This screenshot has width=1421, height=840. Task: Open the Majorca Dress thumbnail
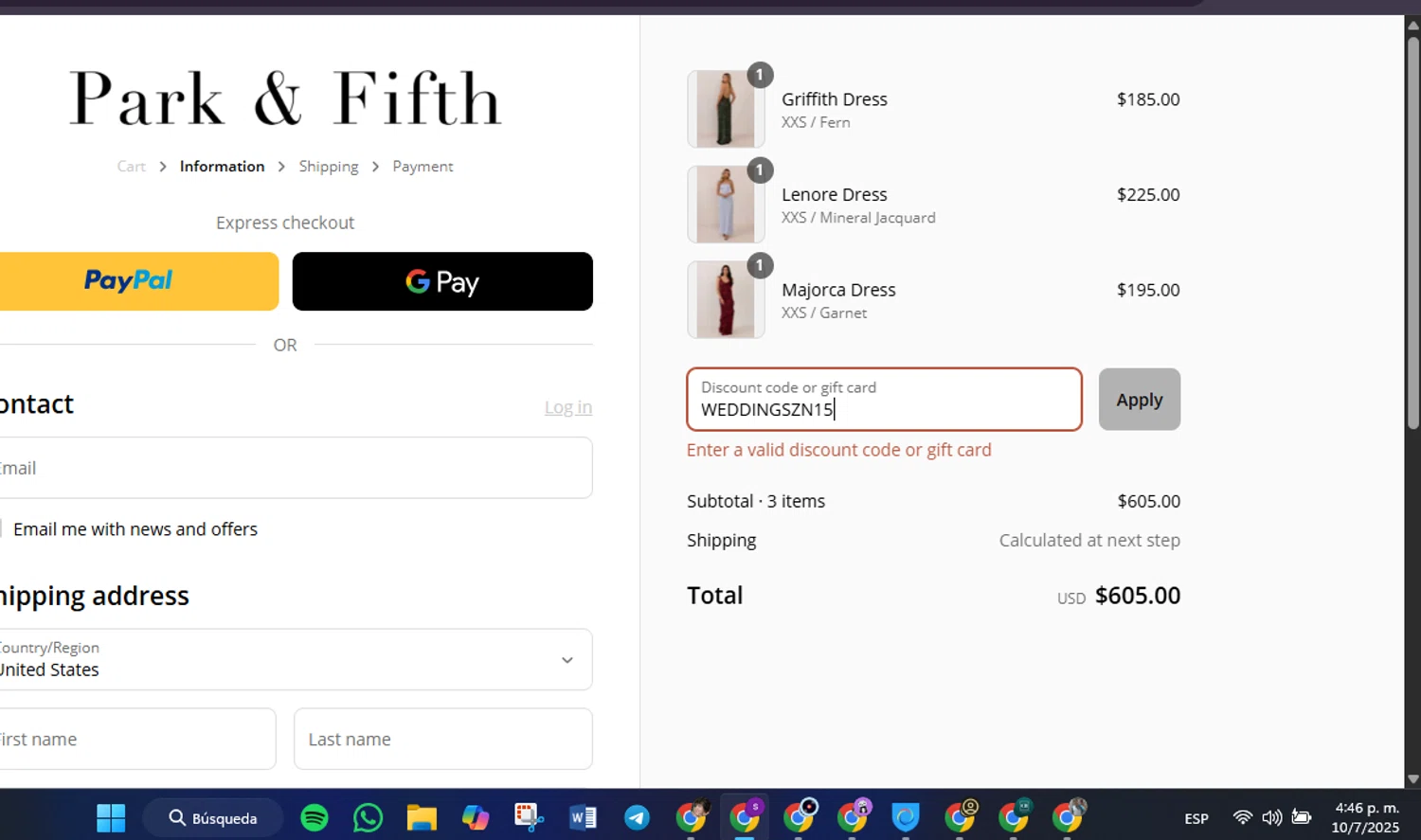tap(726, 300)
